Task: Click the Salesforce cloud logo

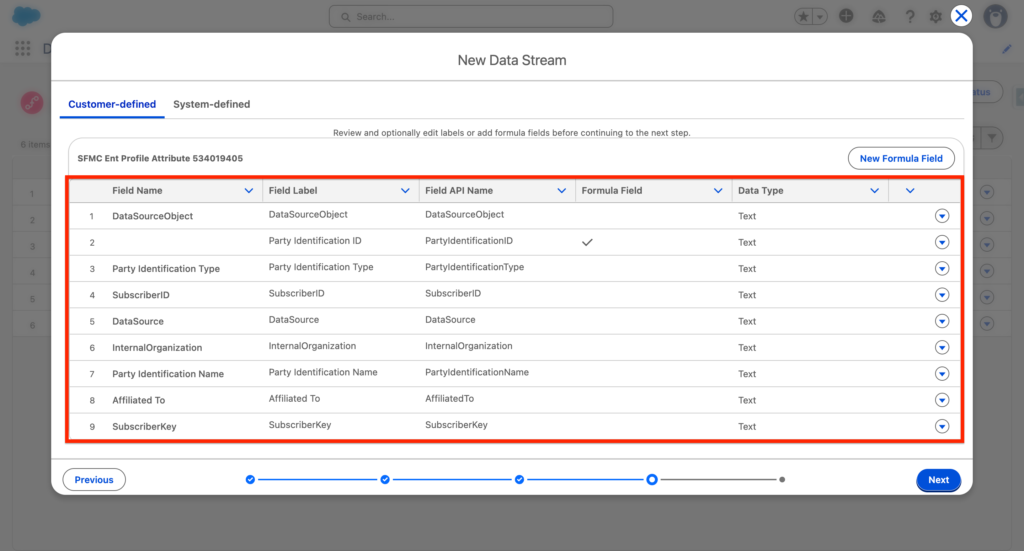Action: pos(25,17)
